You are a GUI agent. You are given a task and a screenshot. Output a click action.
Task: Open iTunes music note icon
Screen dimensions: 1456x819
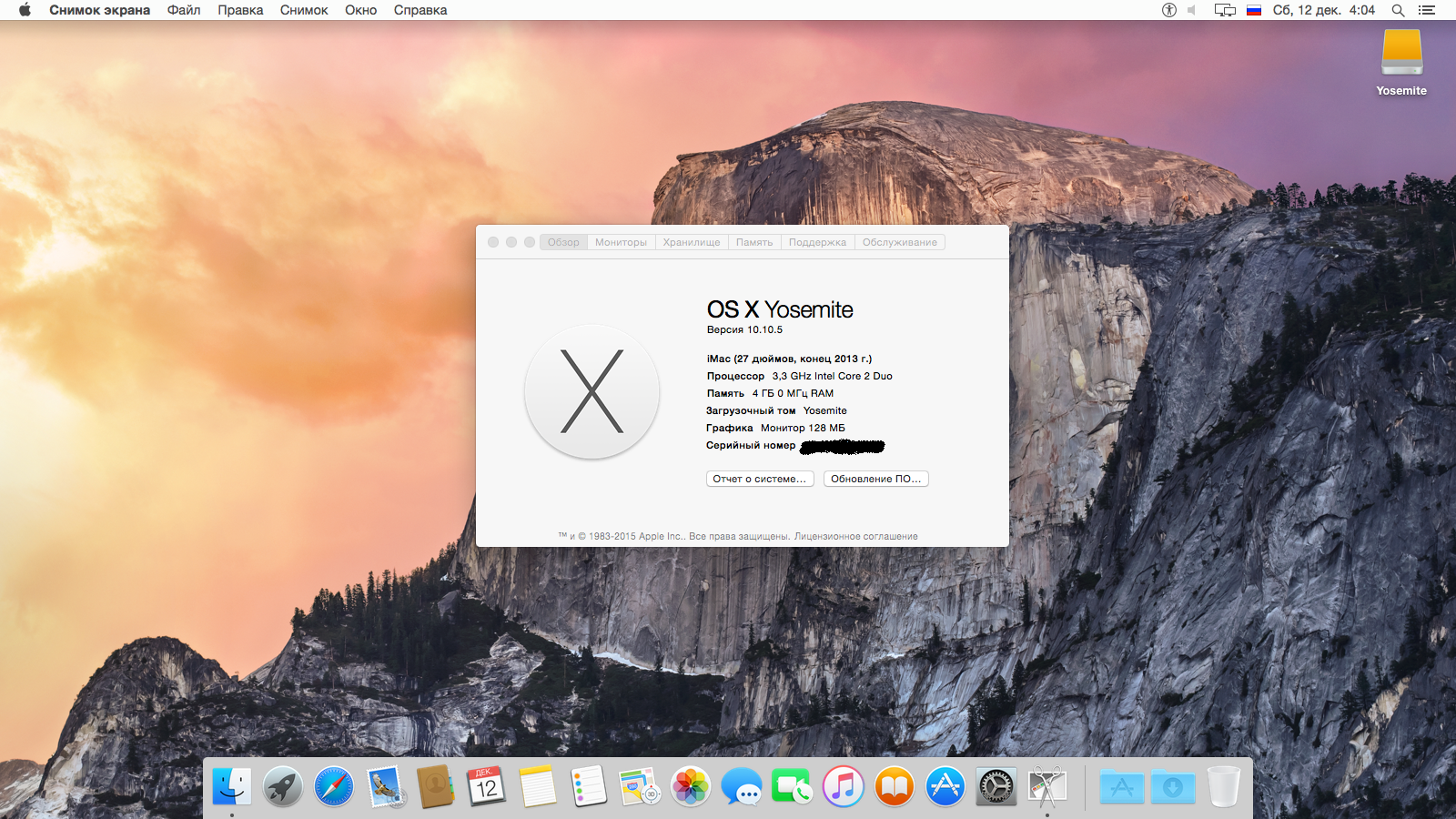844,786
